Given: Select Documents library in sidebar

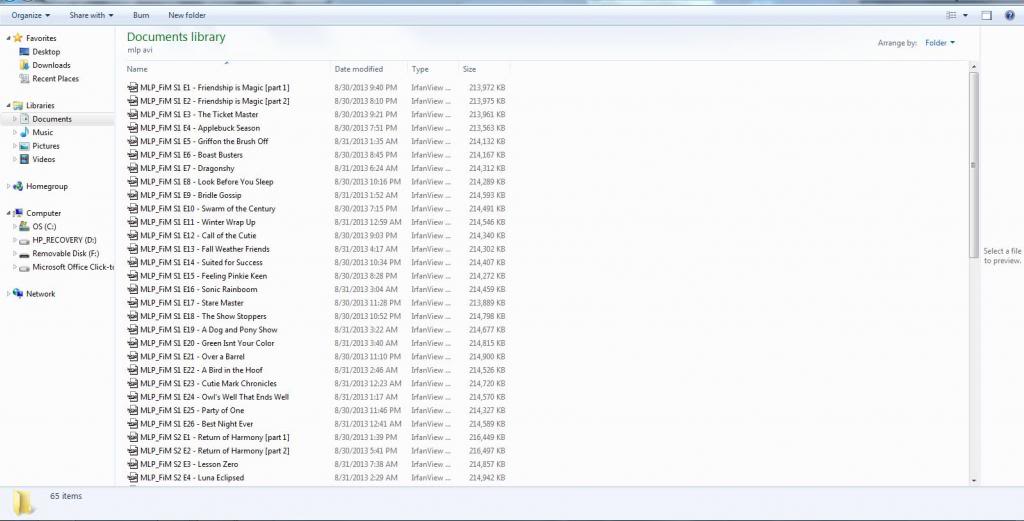Looking at the screenshot, I should click(x=52, y=119).
